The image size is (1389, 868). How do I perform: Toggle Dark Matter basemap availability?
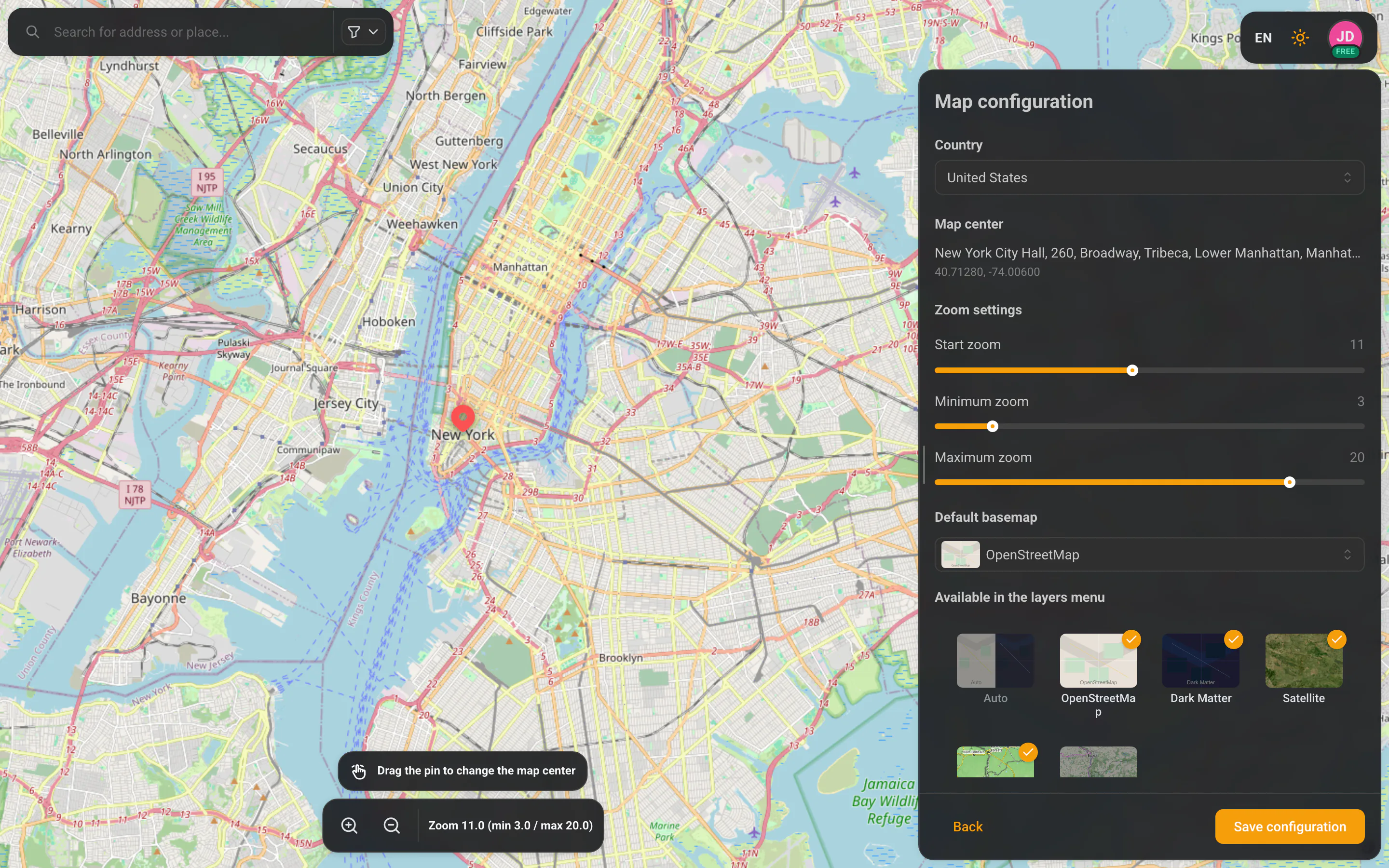[1201, 660]
